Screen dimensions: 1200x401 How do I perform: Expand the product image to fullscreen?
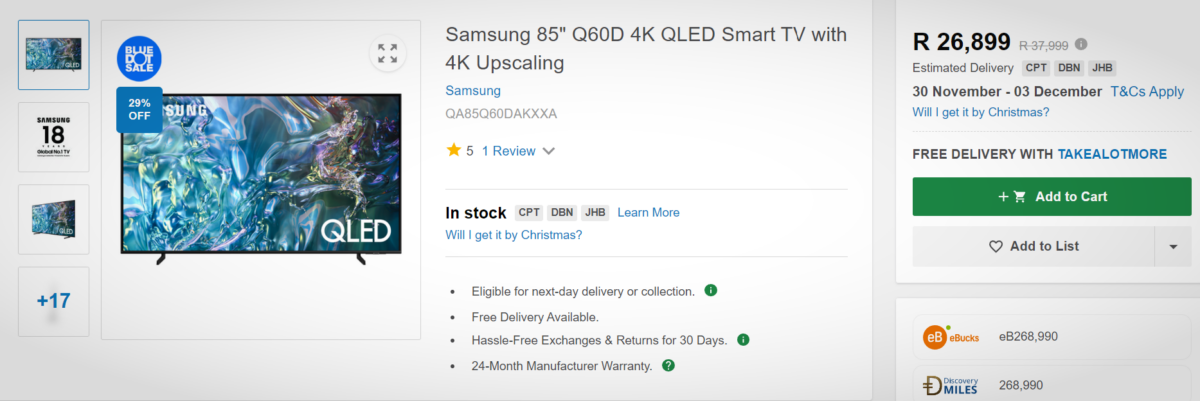pos(387,53)
